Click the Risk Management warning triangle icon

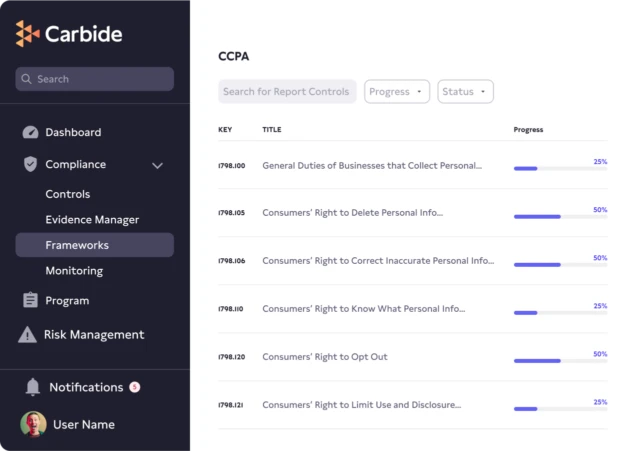27,334
